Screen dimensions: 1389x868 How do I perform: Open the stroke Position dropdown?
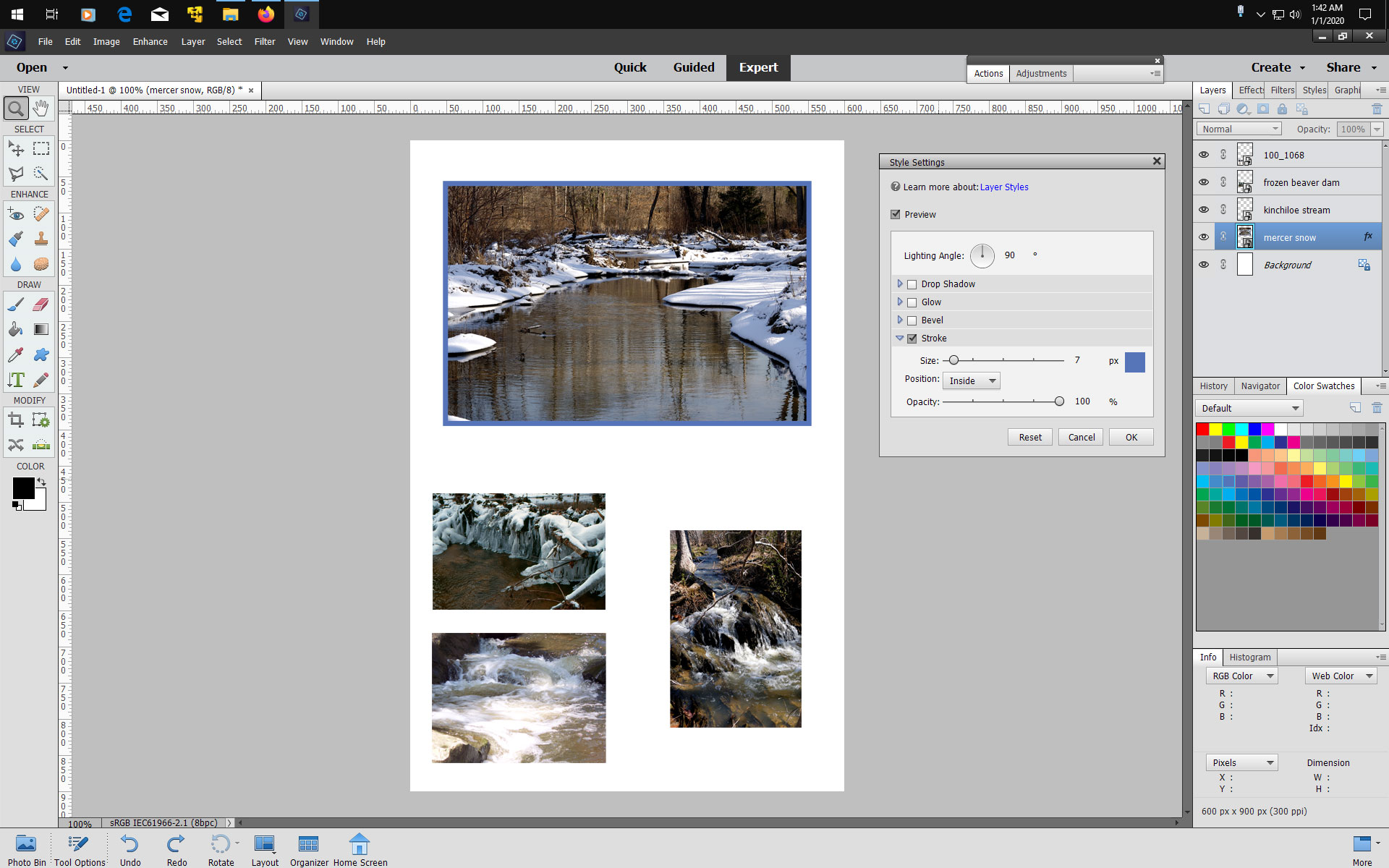[x=971, y=380]
